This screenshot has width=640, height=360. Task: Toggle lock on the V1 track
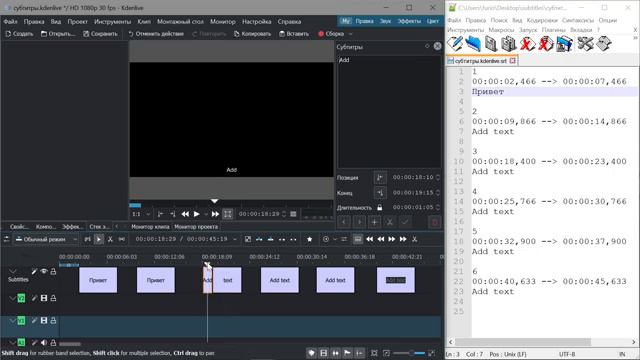(x=53, y=321)
